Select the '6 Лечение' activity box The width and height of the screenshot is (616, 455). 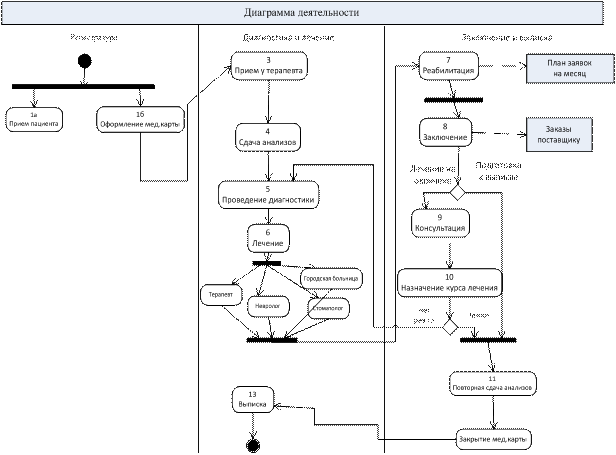268,238
